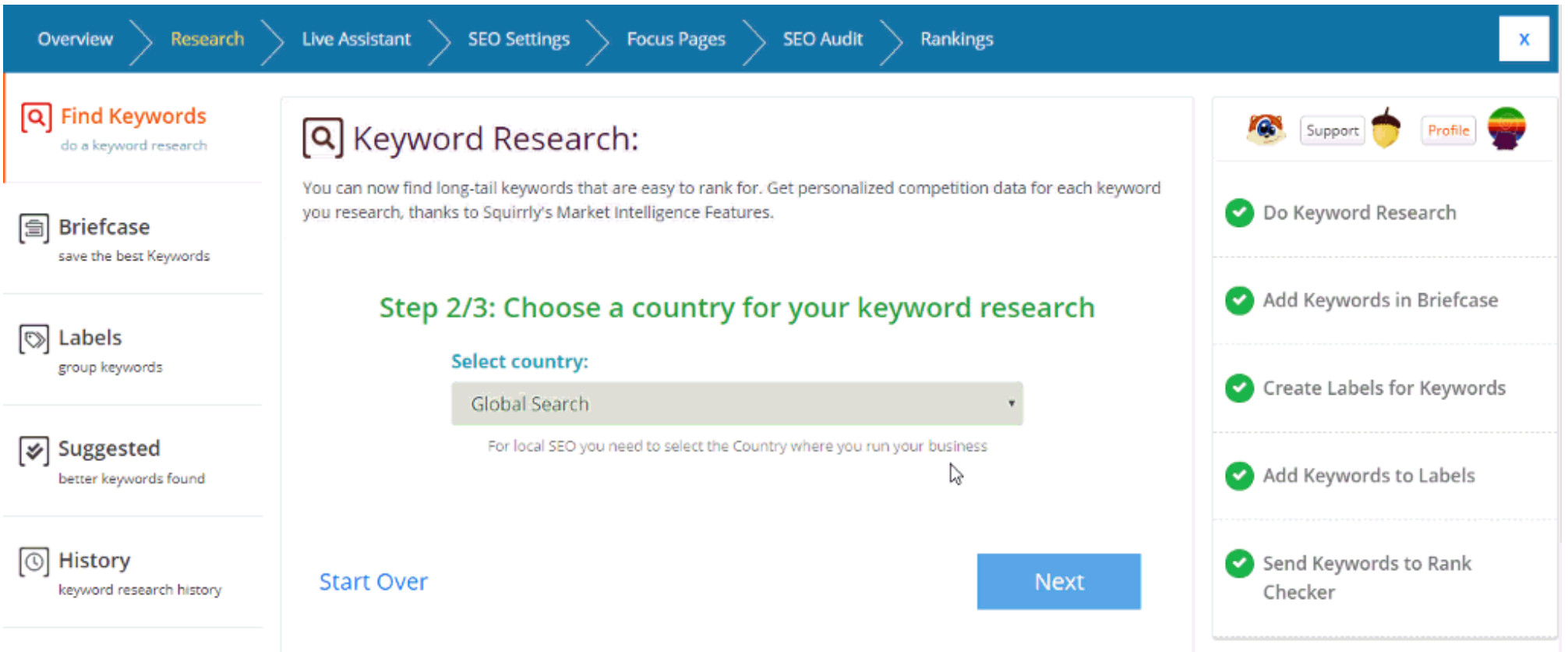
Task: Go to the Rankings tab
Action: click(x=956, y=39)
